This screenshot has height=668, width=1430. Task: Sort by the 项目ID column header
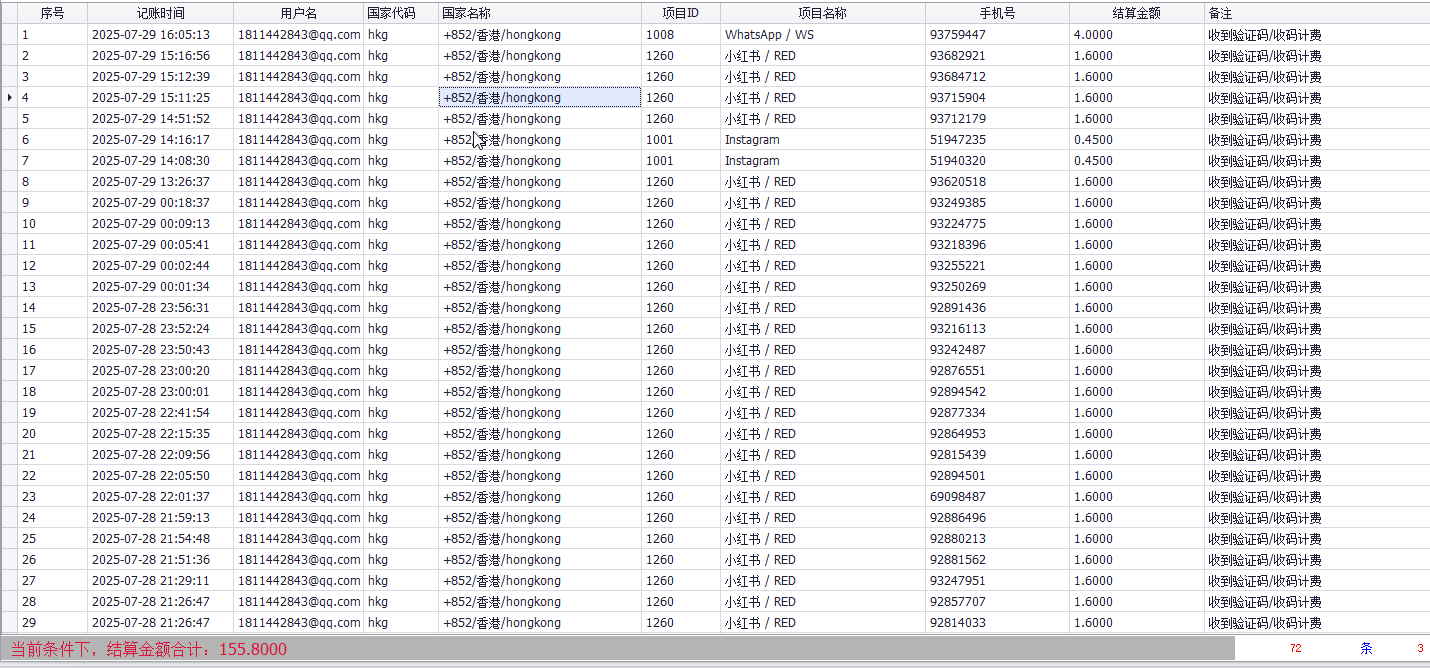tap(681, 13)
